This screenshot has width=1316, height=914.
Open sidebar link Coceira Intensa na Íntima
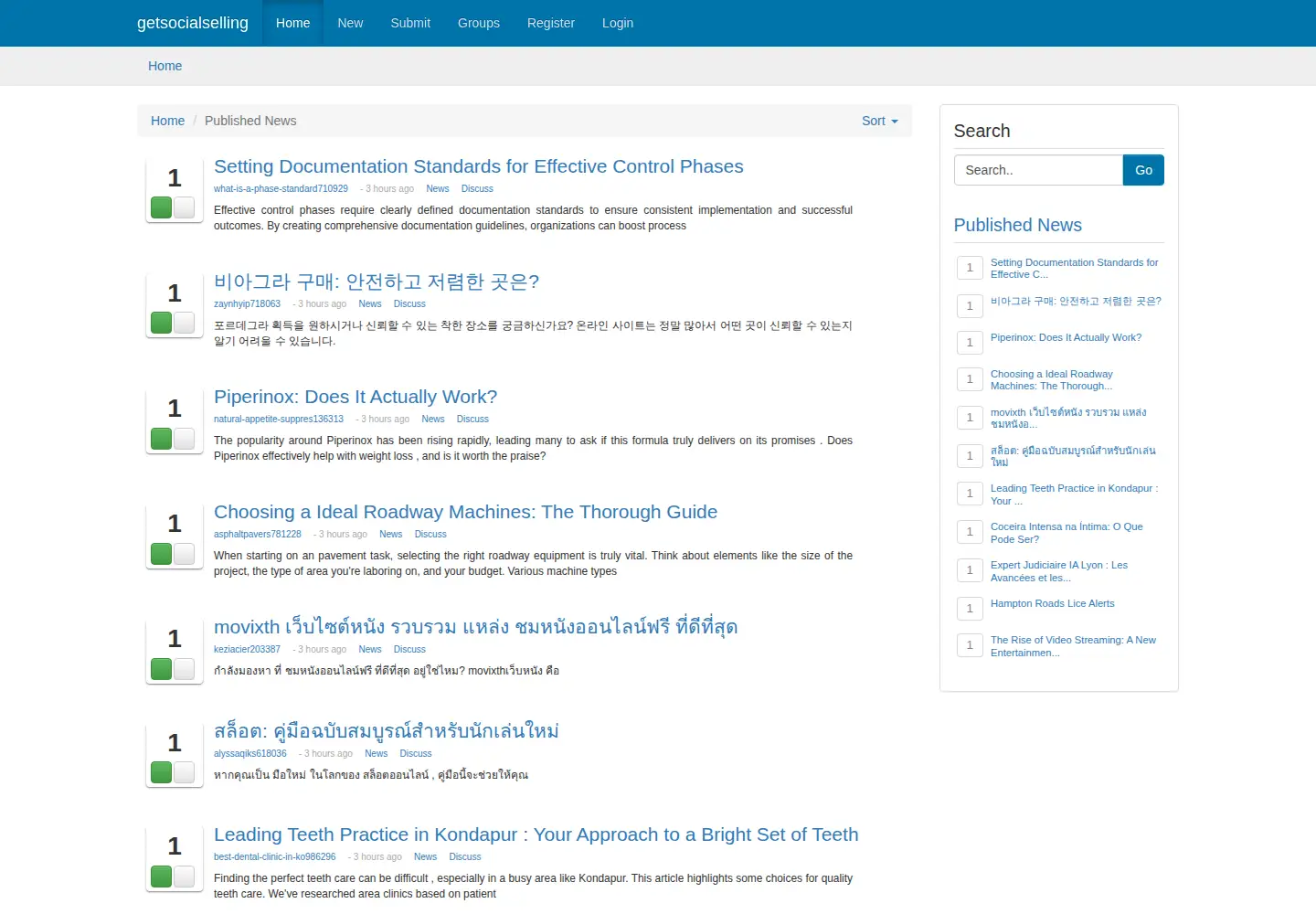1067,533
